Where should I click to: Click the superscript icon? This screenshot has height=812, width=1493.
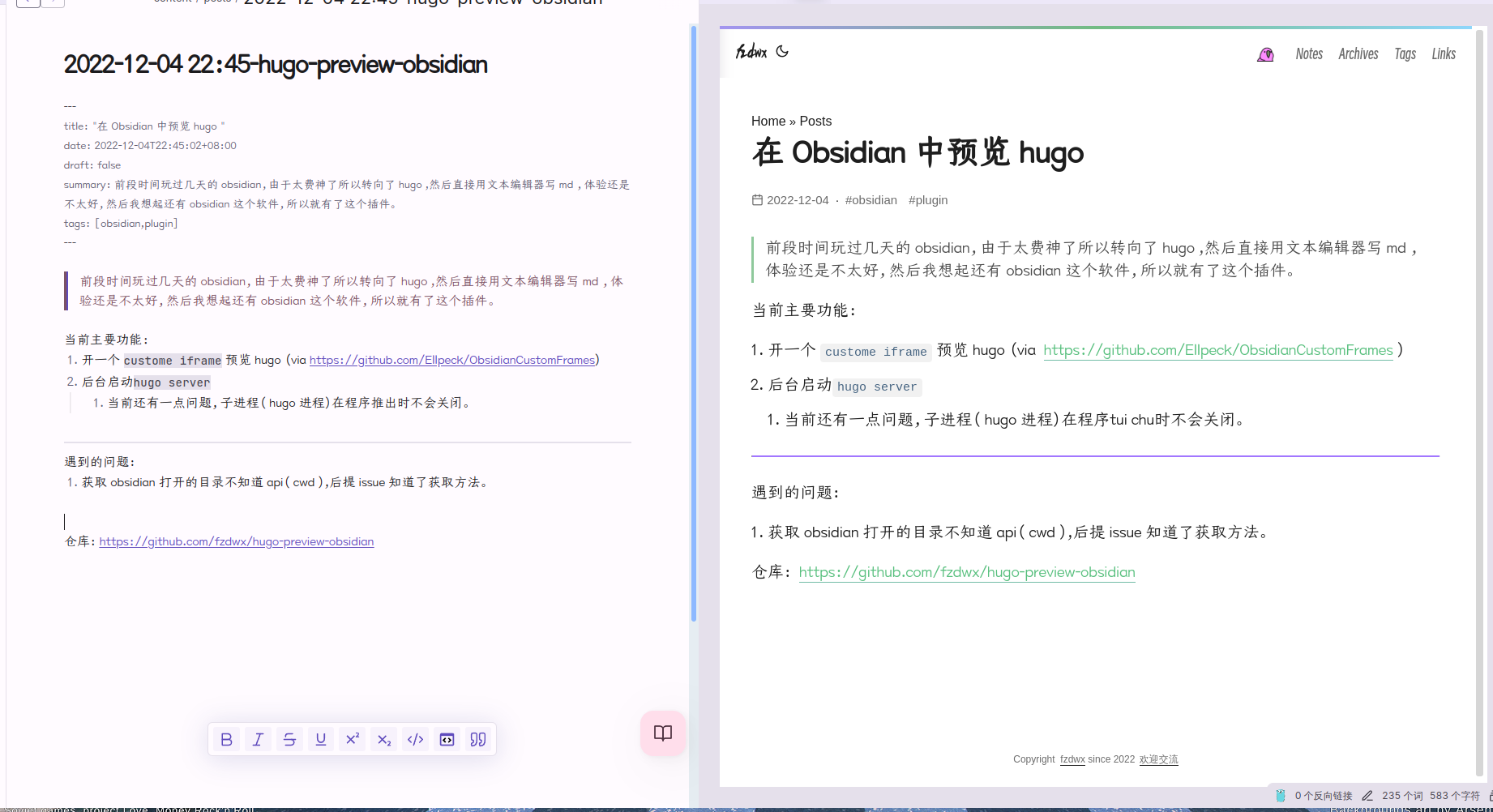pyautogui.click(x=353, y=739)
